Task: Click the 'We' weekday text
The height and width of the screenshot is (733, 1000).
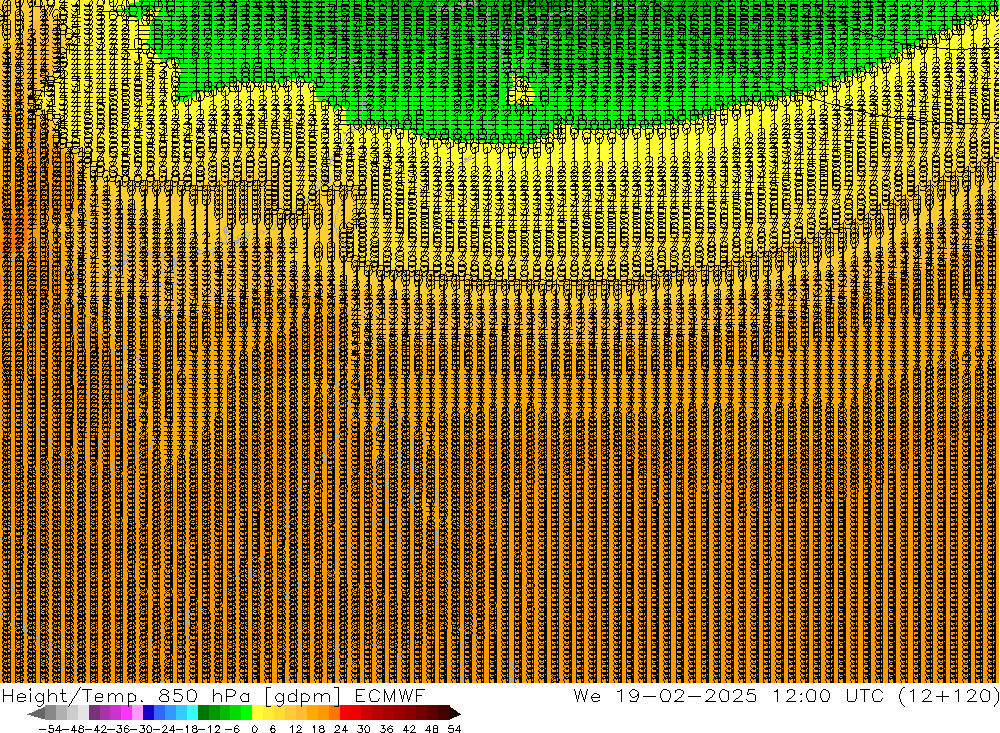Action: [587, 696]
